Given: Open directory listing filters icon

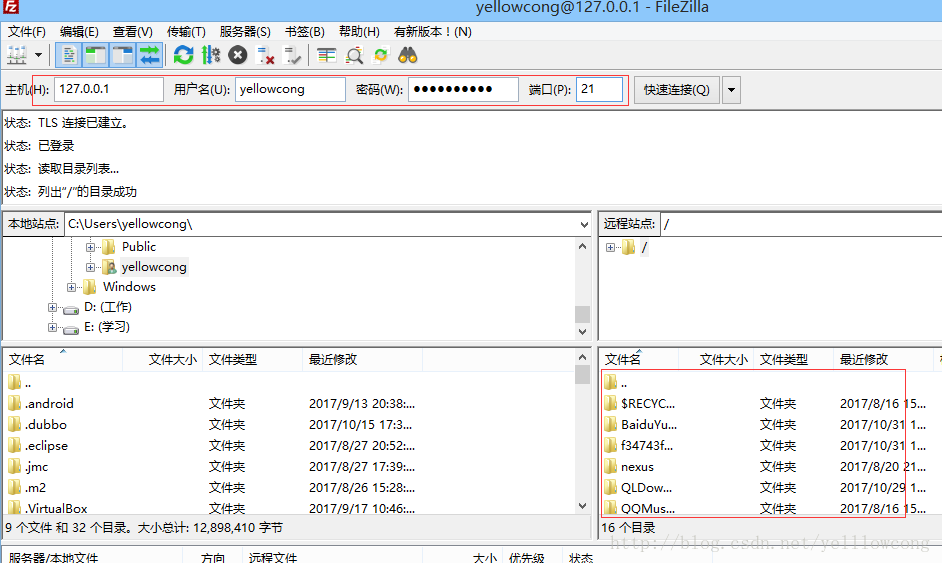Looking at the screenshot, I should click(x=326, y=55).
